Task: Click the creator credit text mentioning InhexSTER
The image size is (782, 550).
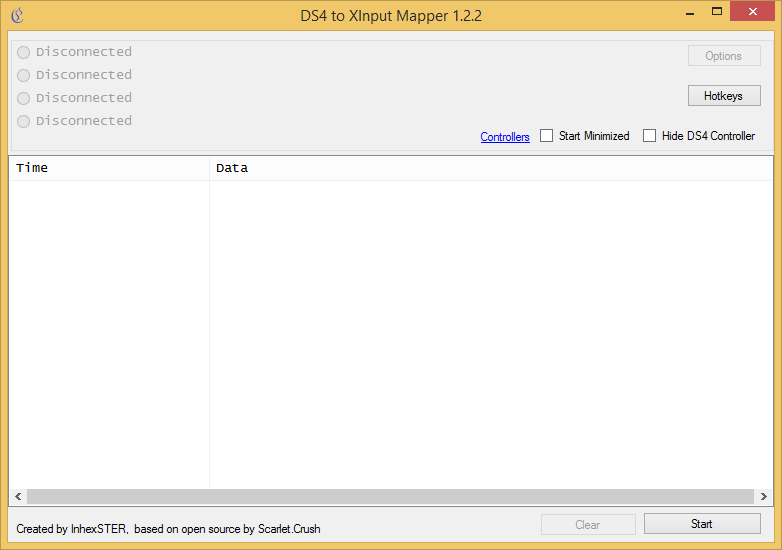Action: 168,529
